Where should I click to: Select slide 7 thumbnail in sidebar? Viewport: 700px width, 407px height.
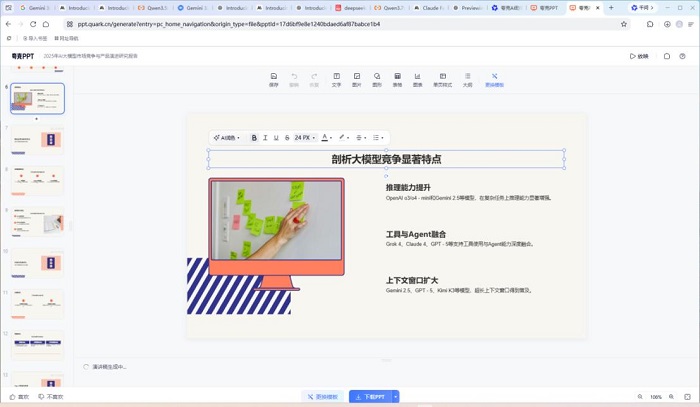(37, 140)
